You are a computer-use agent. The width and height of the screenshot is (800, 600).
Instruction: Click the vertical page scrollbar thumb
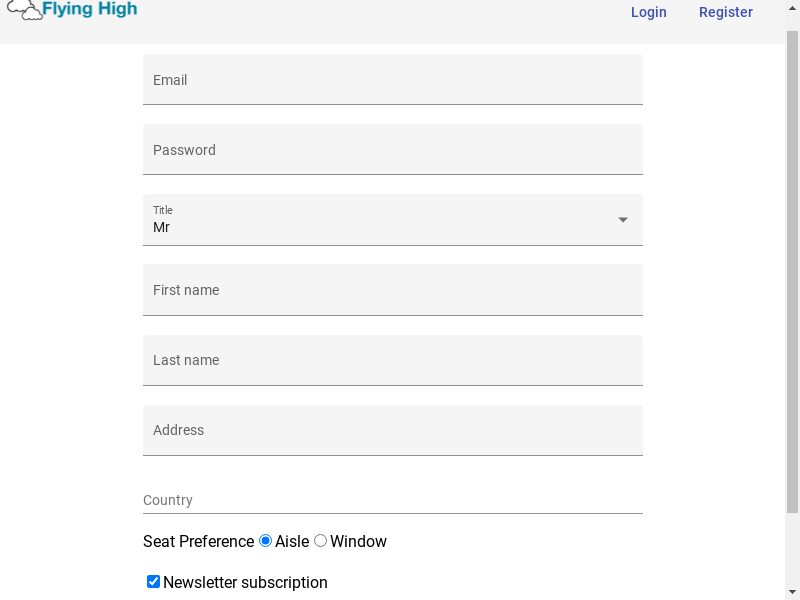[792, 272]
